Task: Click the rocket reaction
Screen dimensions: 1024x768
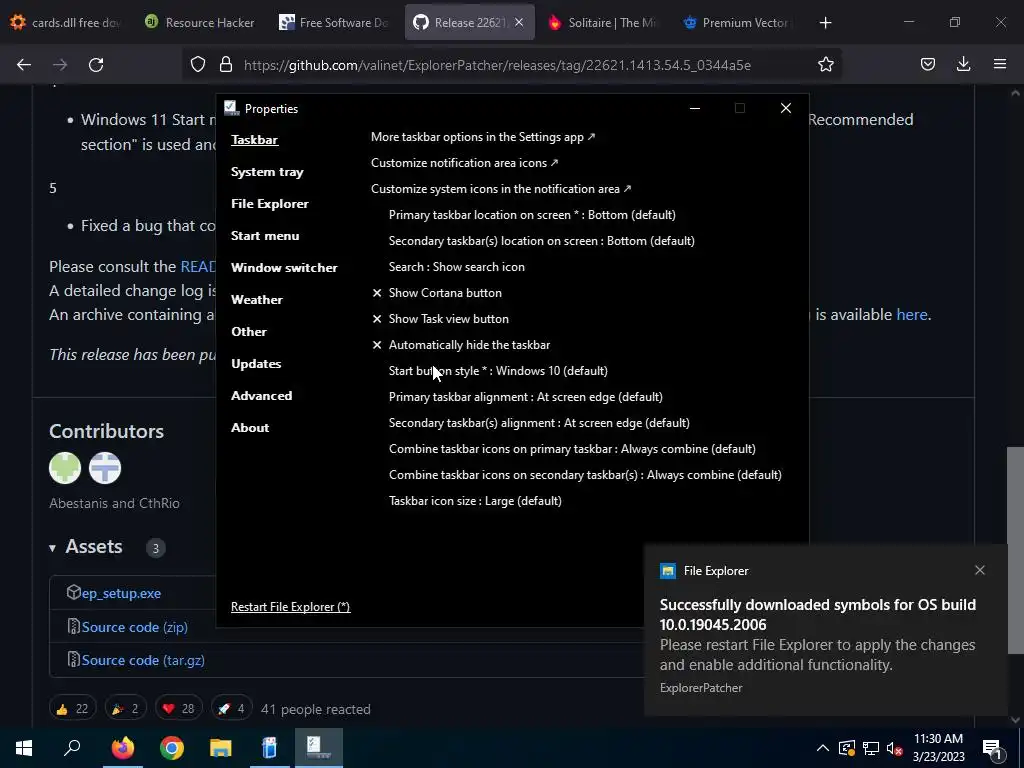Action: coord(231,709)
